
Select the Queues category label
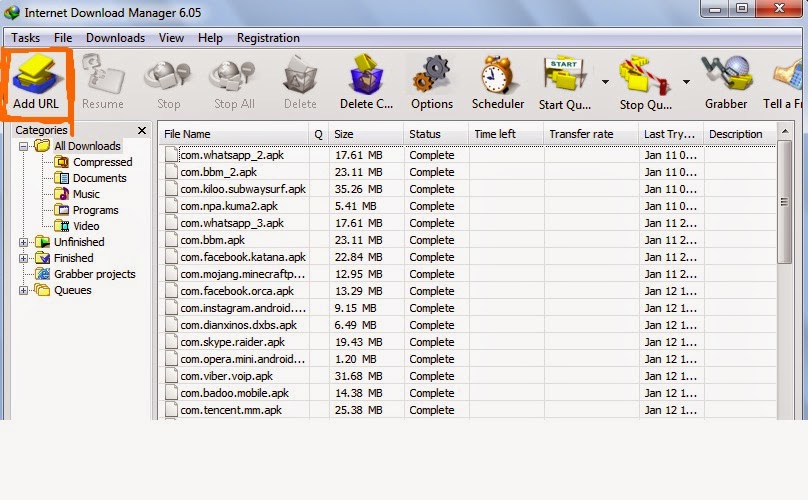click(x=73, y=290)
